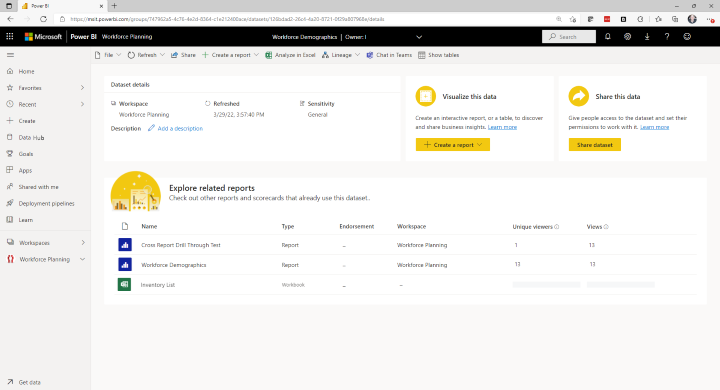Expand the dataset title chevron in header
Viewport: 720px width, 390px height.
419,37
